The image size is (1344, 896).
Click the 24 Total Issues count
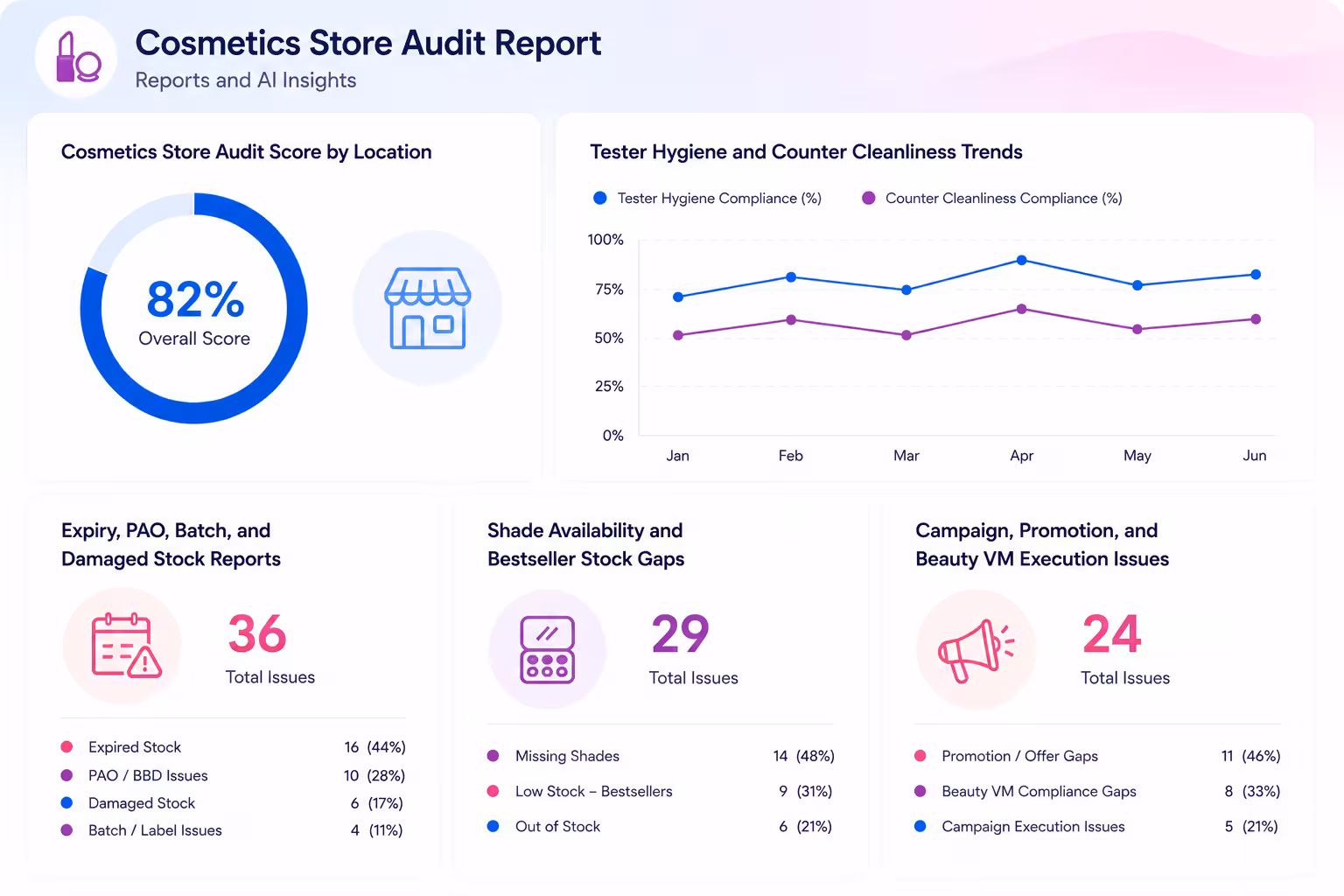coord(1124,647)
